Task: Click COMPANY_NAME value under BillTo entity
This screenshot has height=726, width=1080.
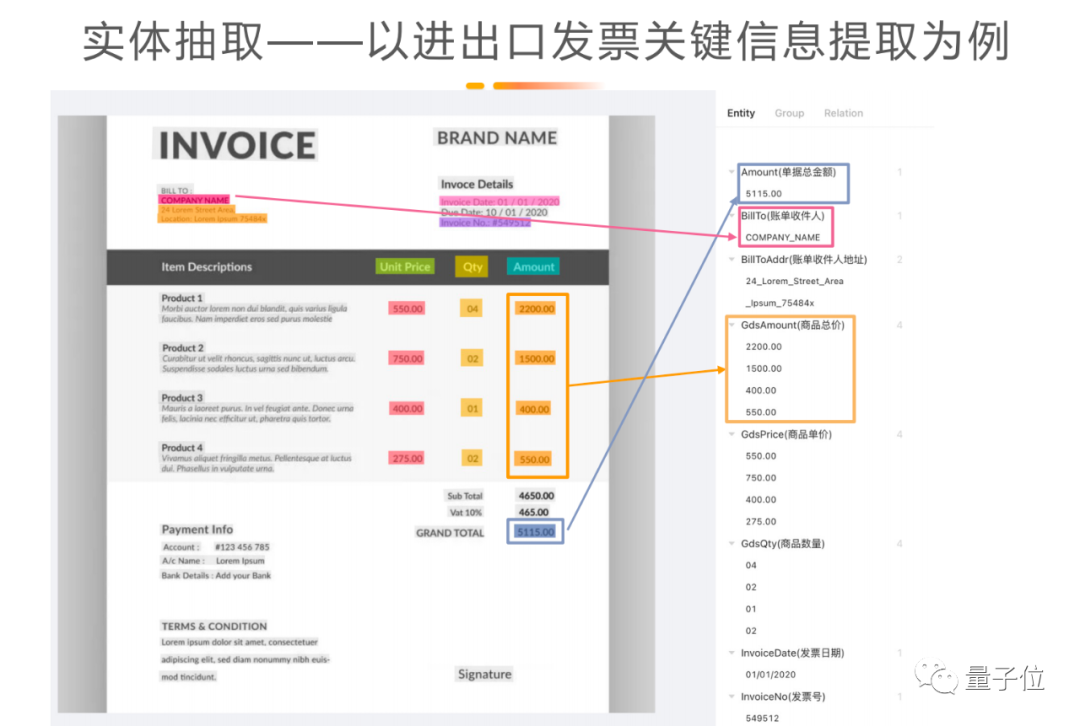Action: tap(782, 238)
